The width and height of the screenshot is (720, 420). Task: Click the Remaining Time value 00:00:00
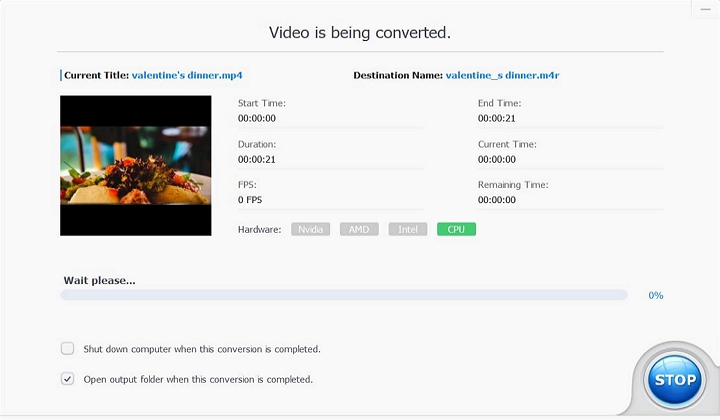pos(496,200)
